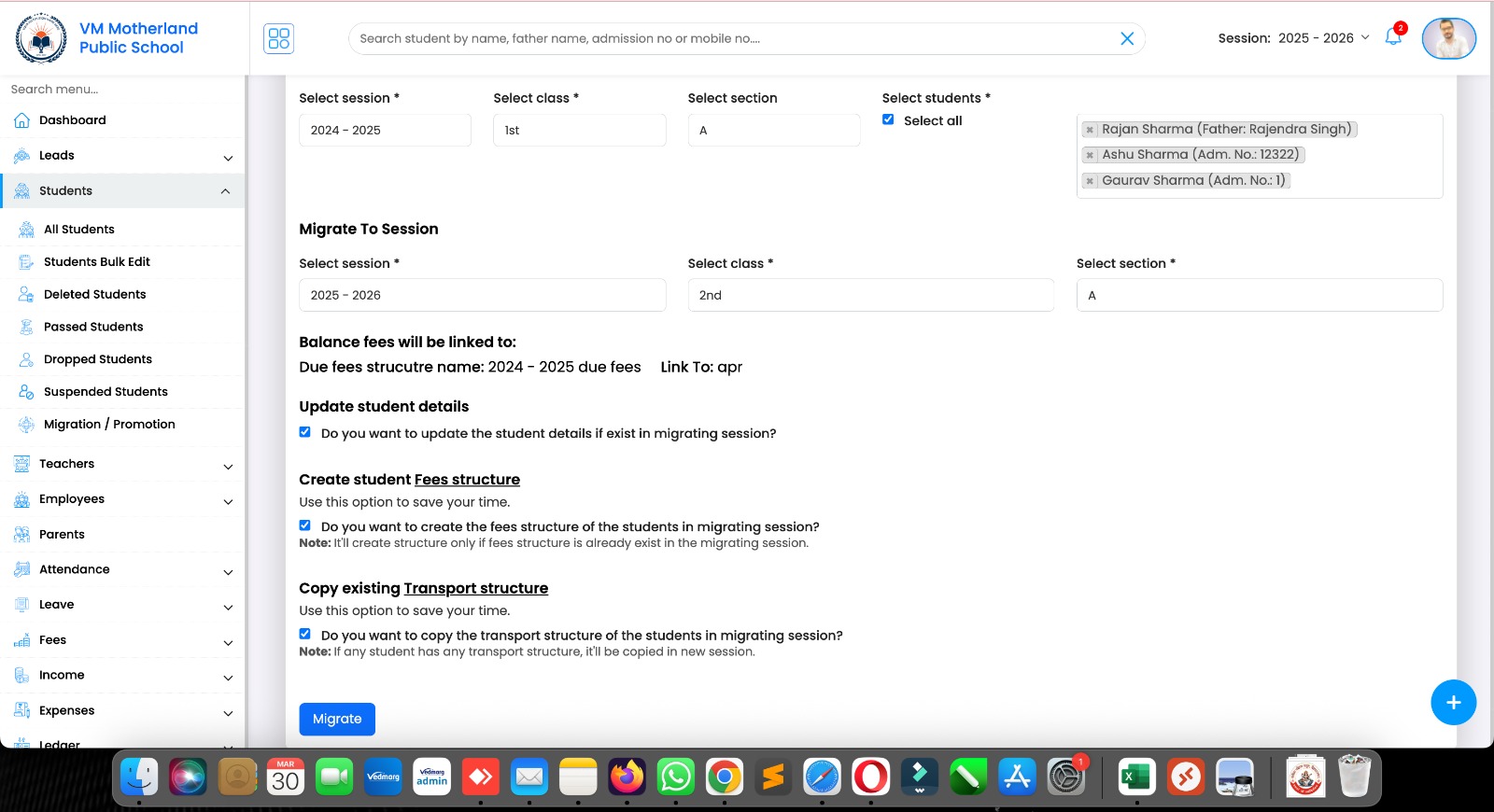Remove Gaurav Sharma from selected students
The height and width of the screenshot is (812, 1494).
click(x=1090, y=181)
